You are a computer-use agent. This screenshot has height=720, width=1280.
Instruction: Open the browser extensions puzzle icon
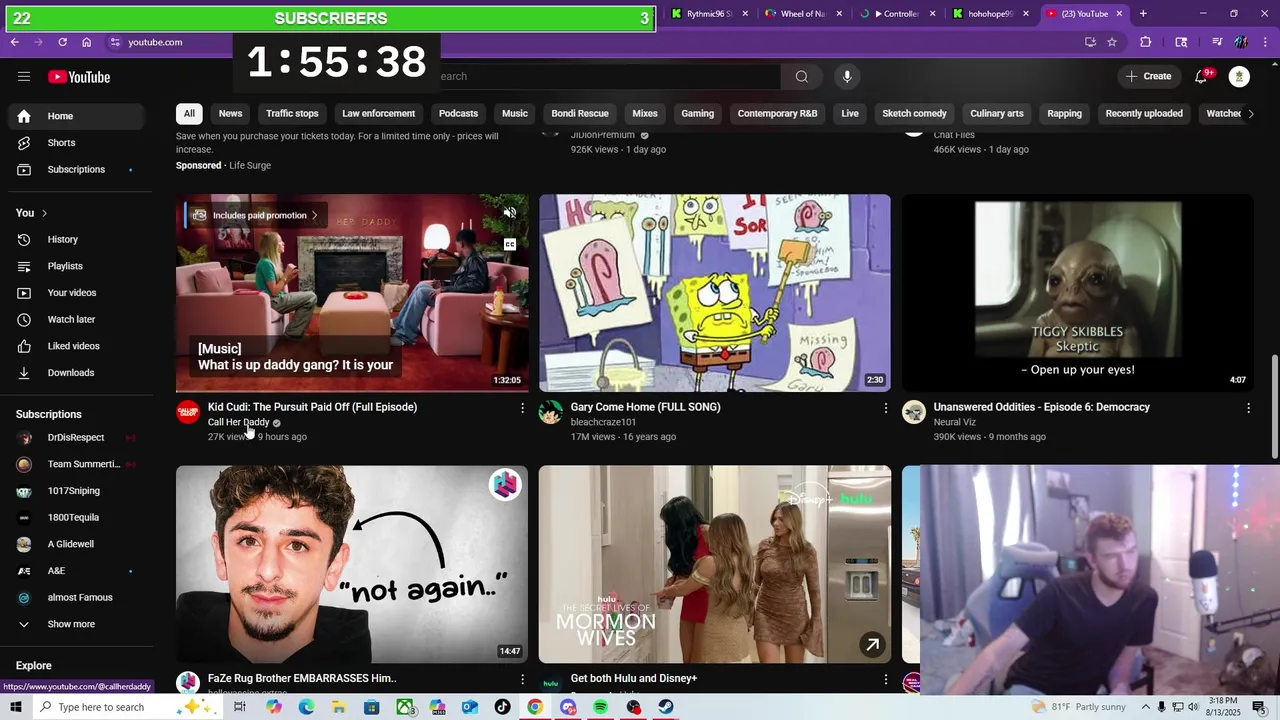[1146, 42]
